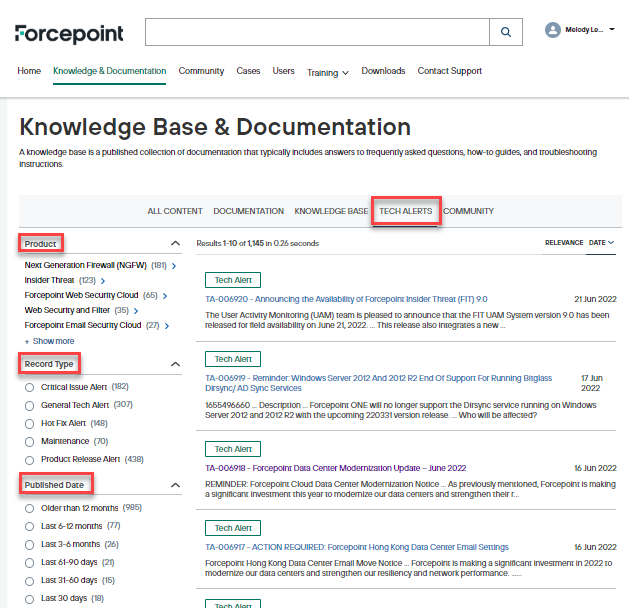Screen dimensions: 629x608
Task: Open the Downloads menu item
Action: (x=383, y=71)
